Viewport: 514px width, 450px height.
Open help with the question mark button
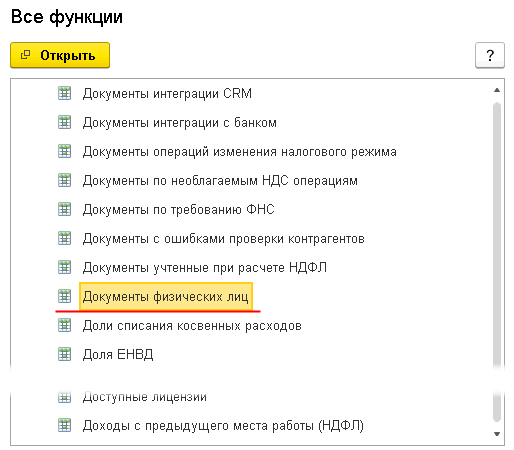[490, 55]
